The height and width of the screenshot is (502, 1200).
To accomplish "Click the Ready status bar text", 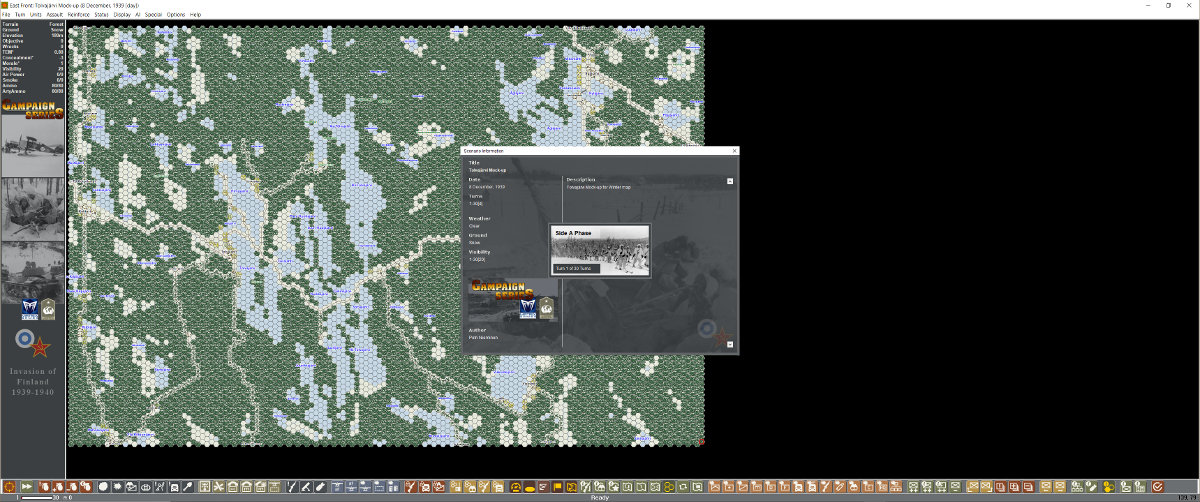I will pyautogui.click(x=600, y=497).
